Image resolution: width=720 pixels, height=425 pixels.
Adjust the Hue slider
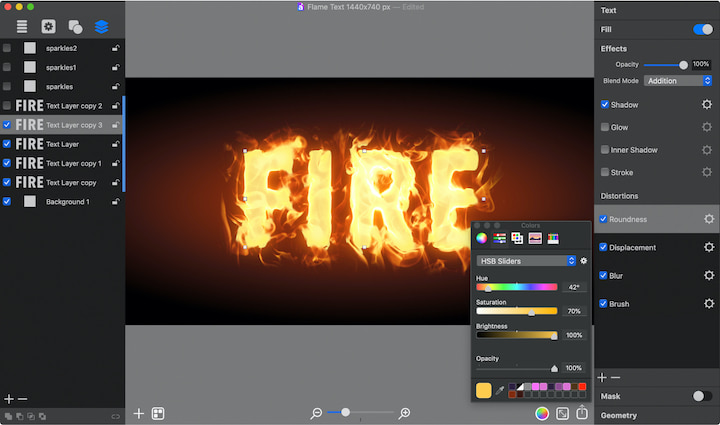[x=517, y=287]
